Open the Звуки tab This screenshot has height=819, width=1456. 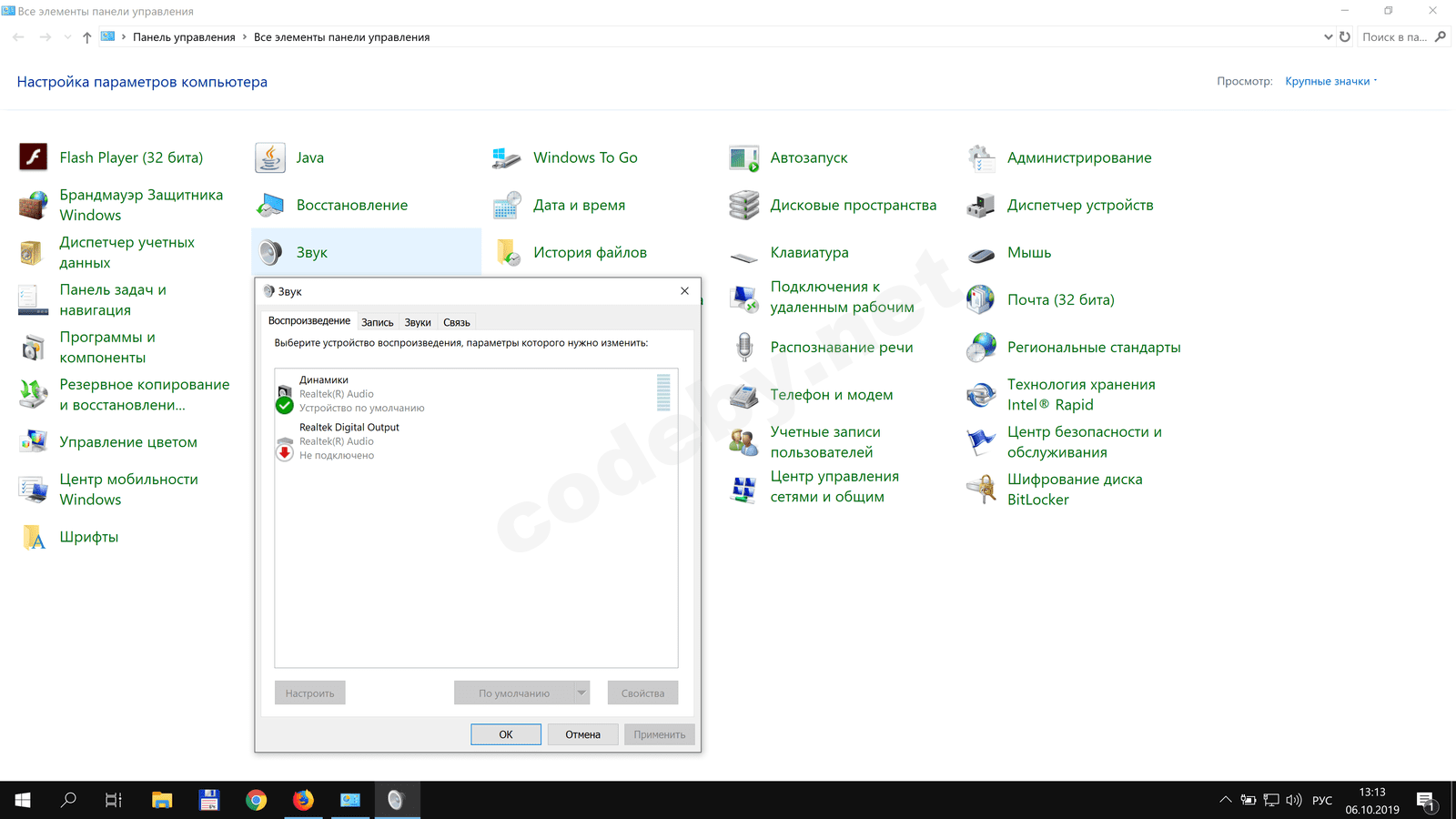(418, 322)
